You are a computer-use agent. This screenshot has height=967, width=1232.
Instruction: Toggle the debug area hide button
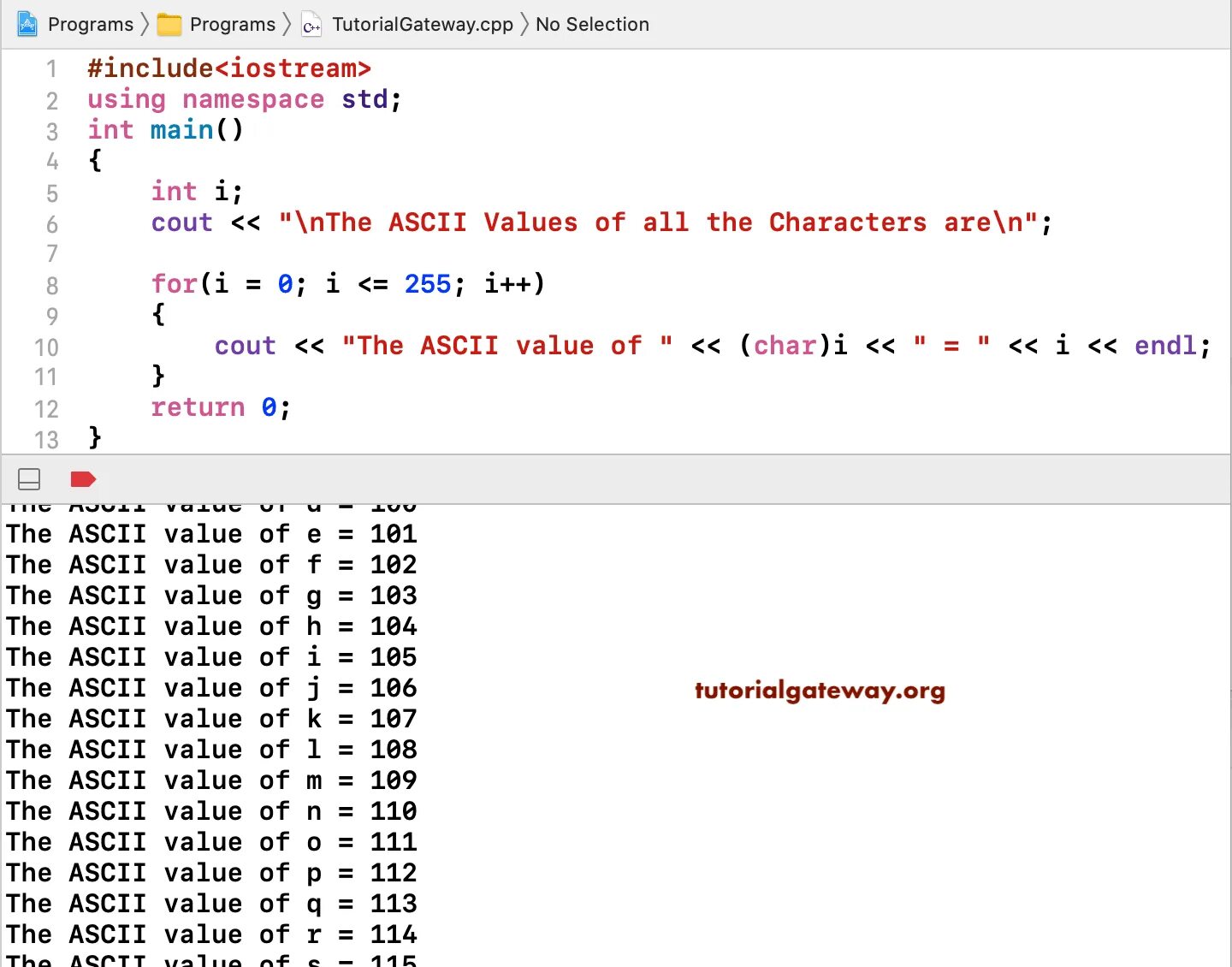pos(29,479)
